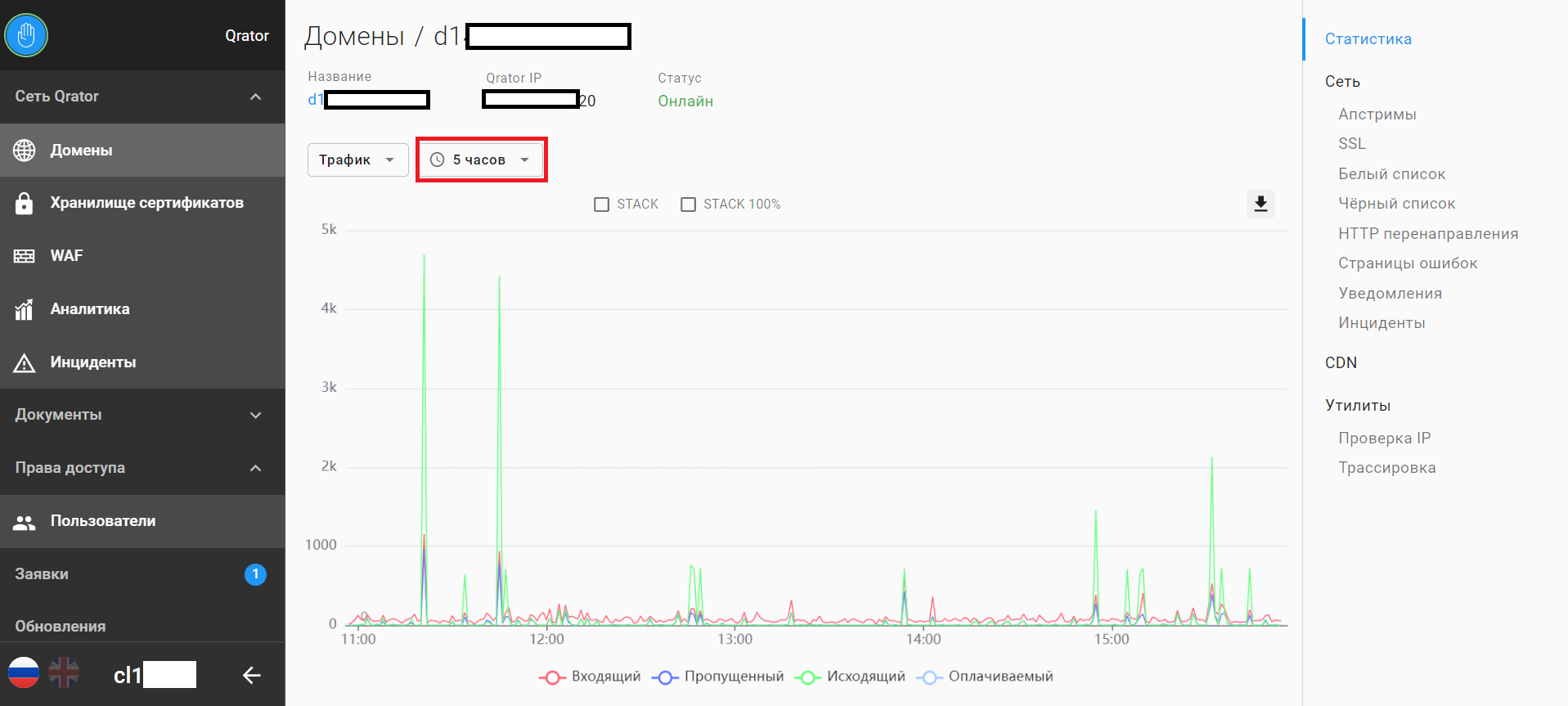Viewport: 1568px width, 706px height.
Task: Switch language using the British flag
Action: click(64, 673)
